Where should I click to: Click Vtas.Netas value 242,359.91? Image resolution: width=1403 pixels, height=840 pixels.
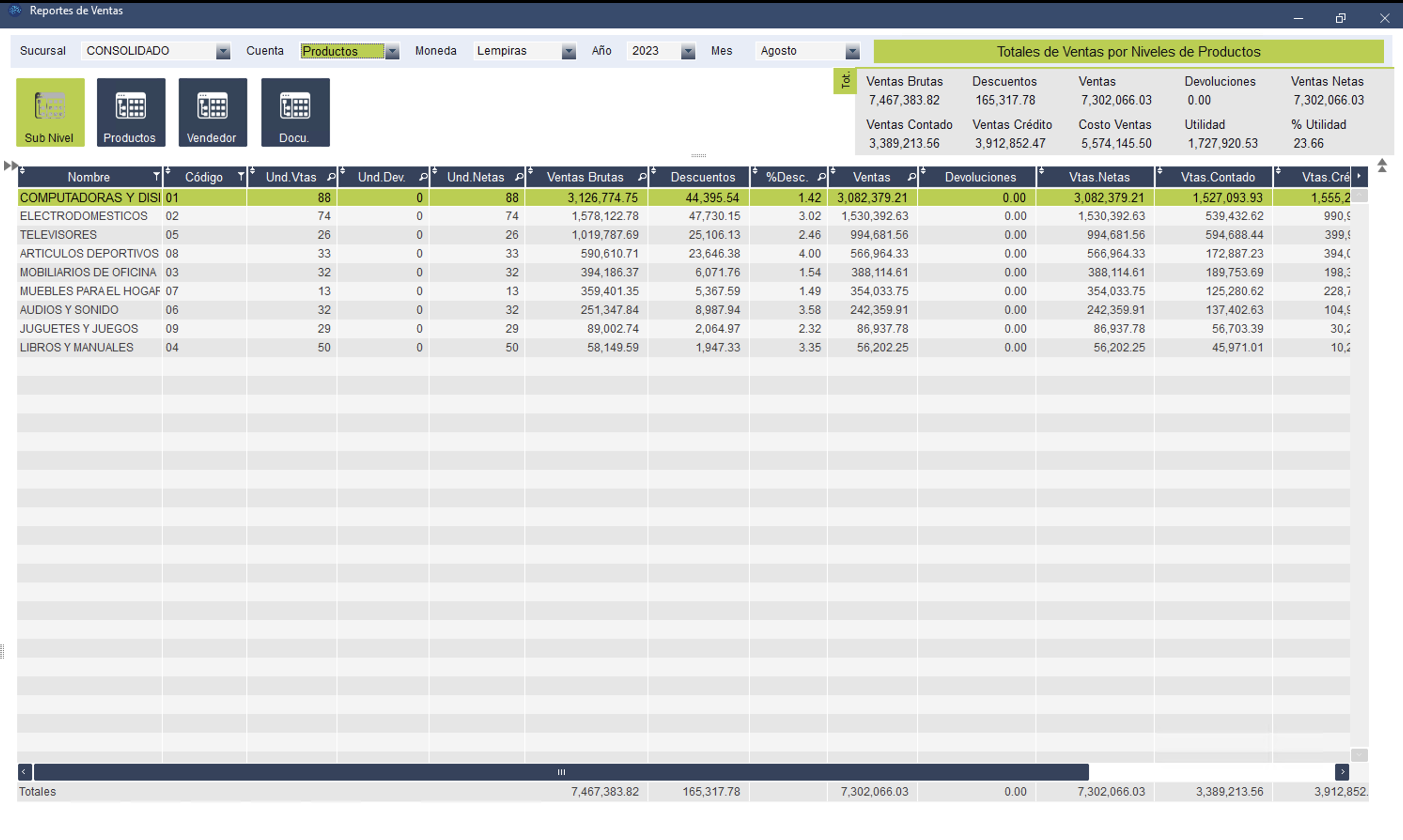click(x=1115, y=310)
